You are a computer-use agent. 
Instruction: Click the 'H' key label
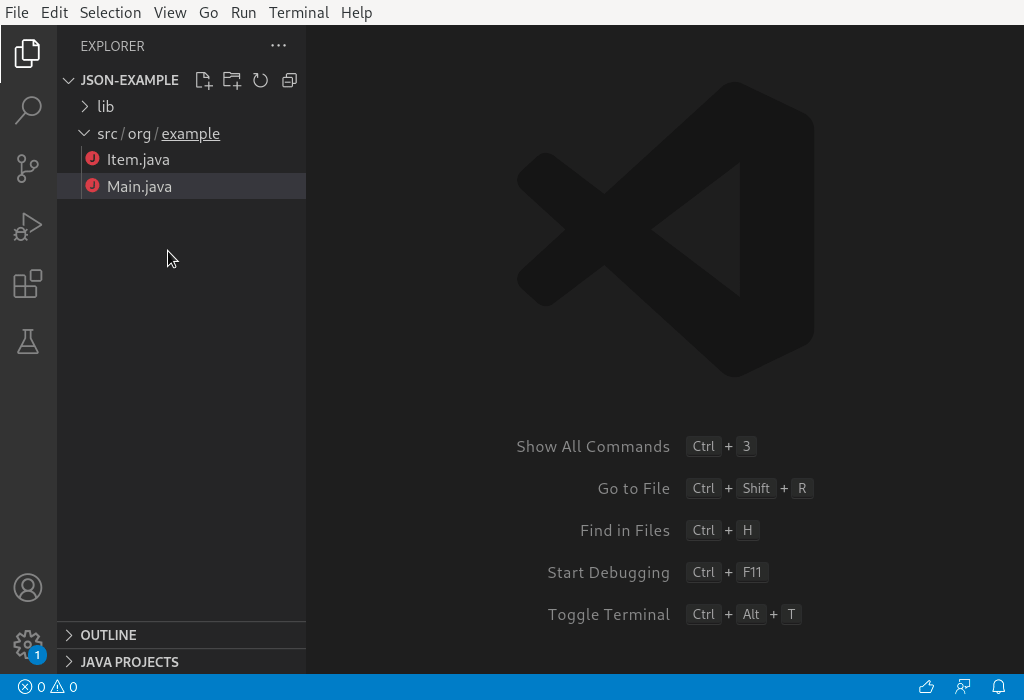(748, 530)
